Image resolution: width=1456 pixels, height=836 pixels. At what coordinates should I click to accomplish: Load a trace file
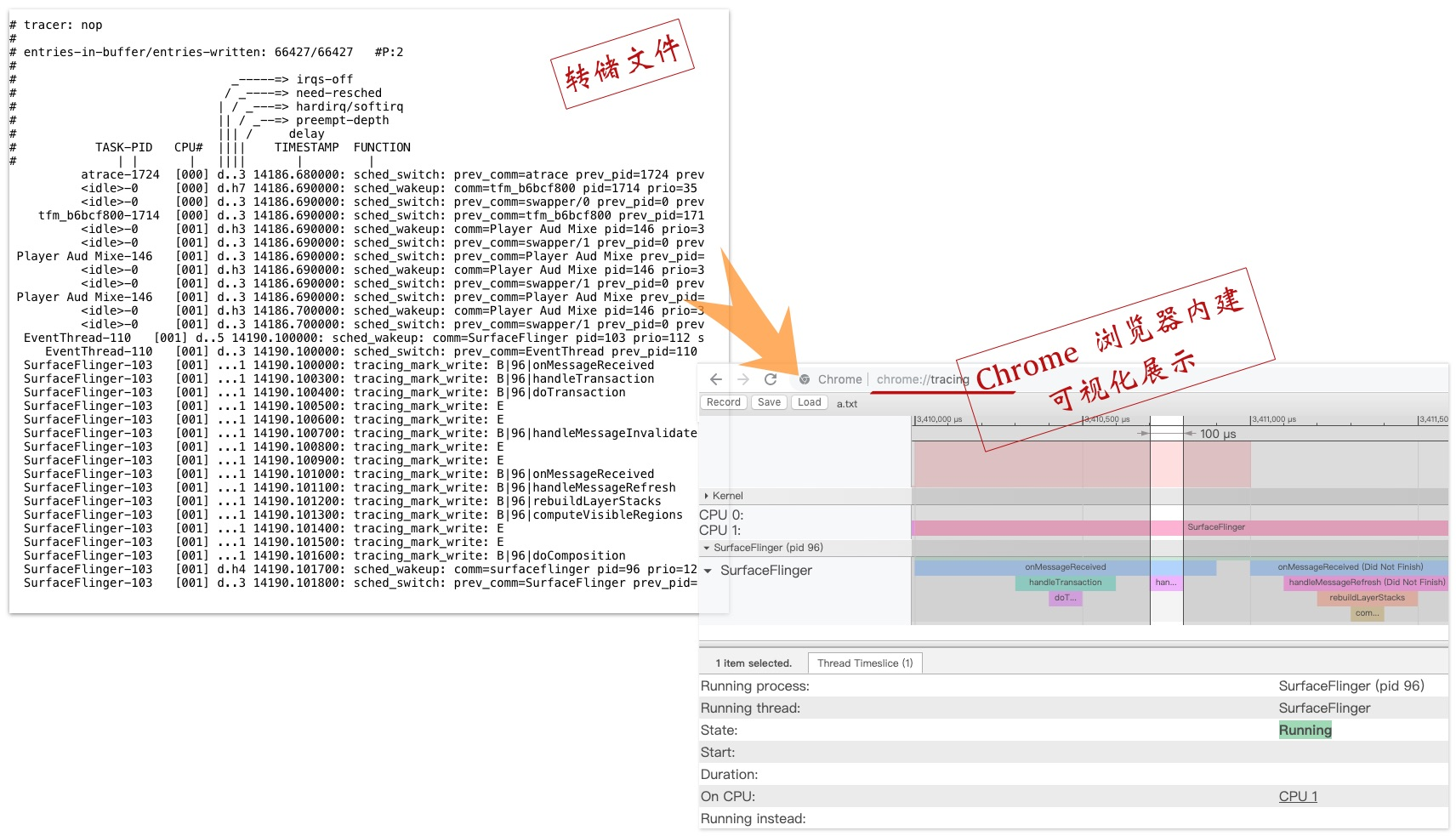(x=810, y=402)
